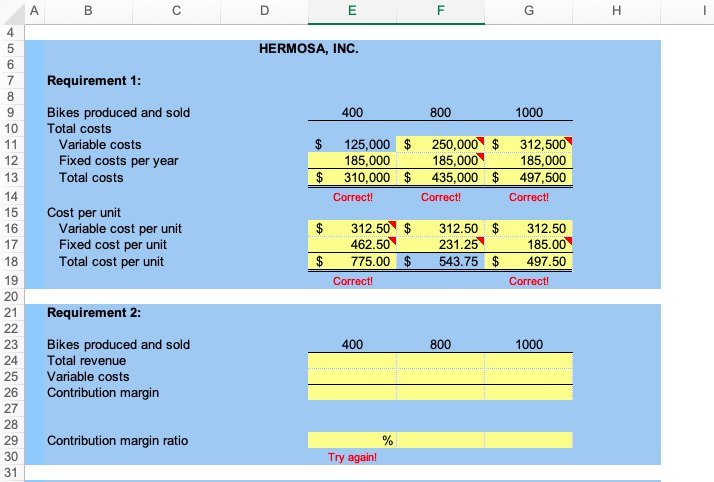Click Contribution margin input for 1000 bikes
This screenshot has height=482, width=714.
pyautogui.click(x=529, y=392)
